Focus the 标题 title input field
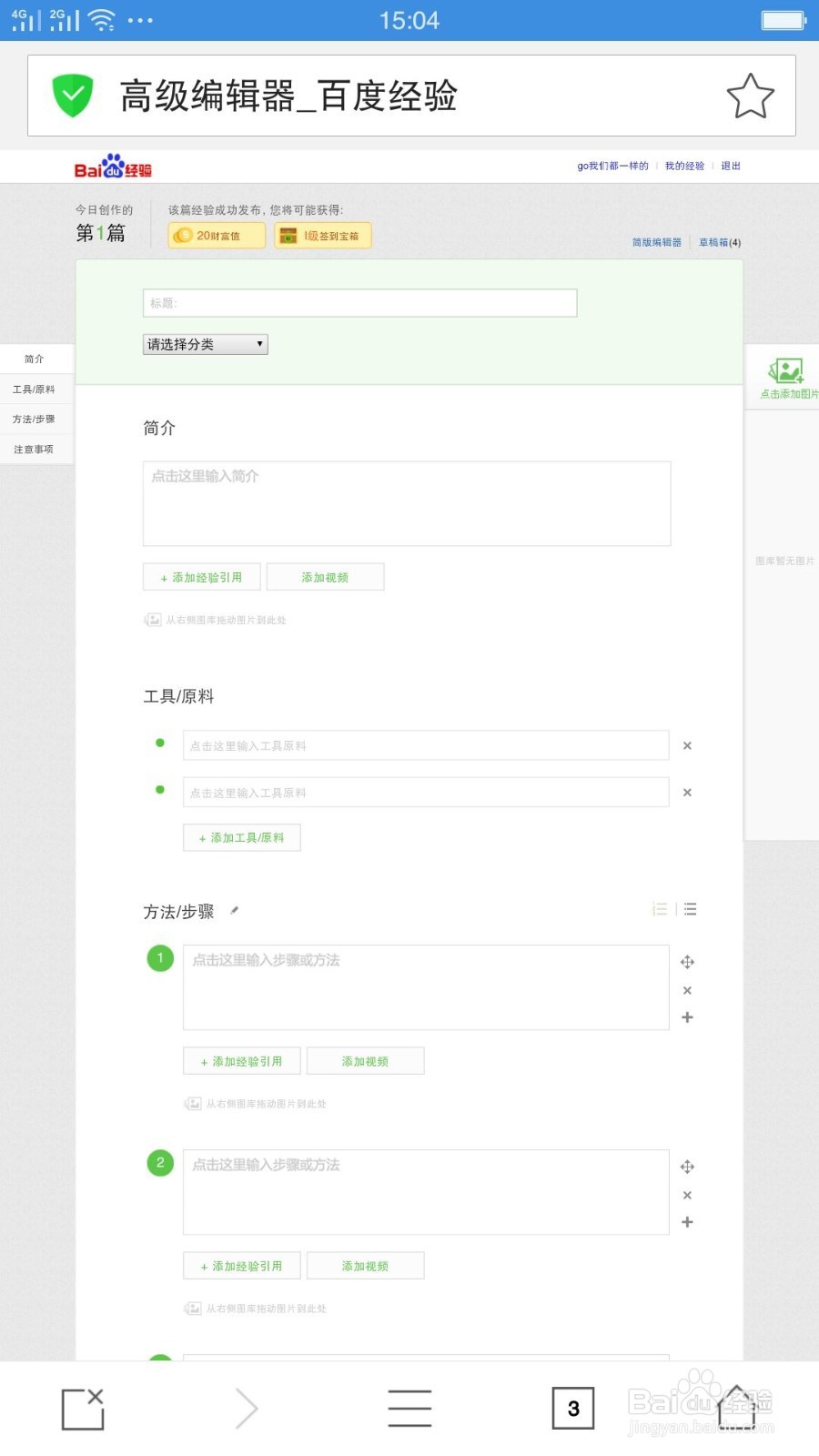The width and height of the screenshot is (819, 1456). 360,303
